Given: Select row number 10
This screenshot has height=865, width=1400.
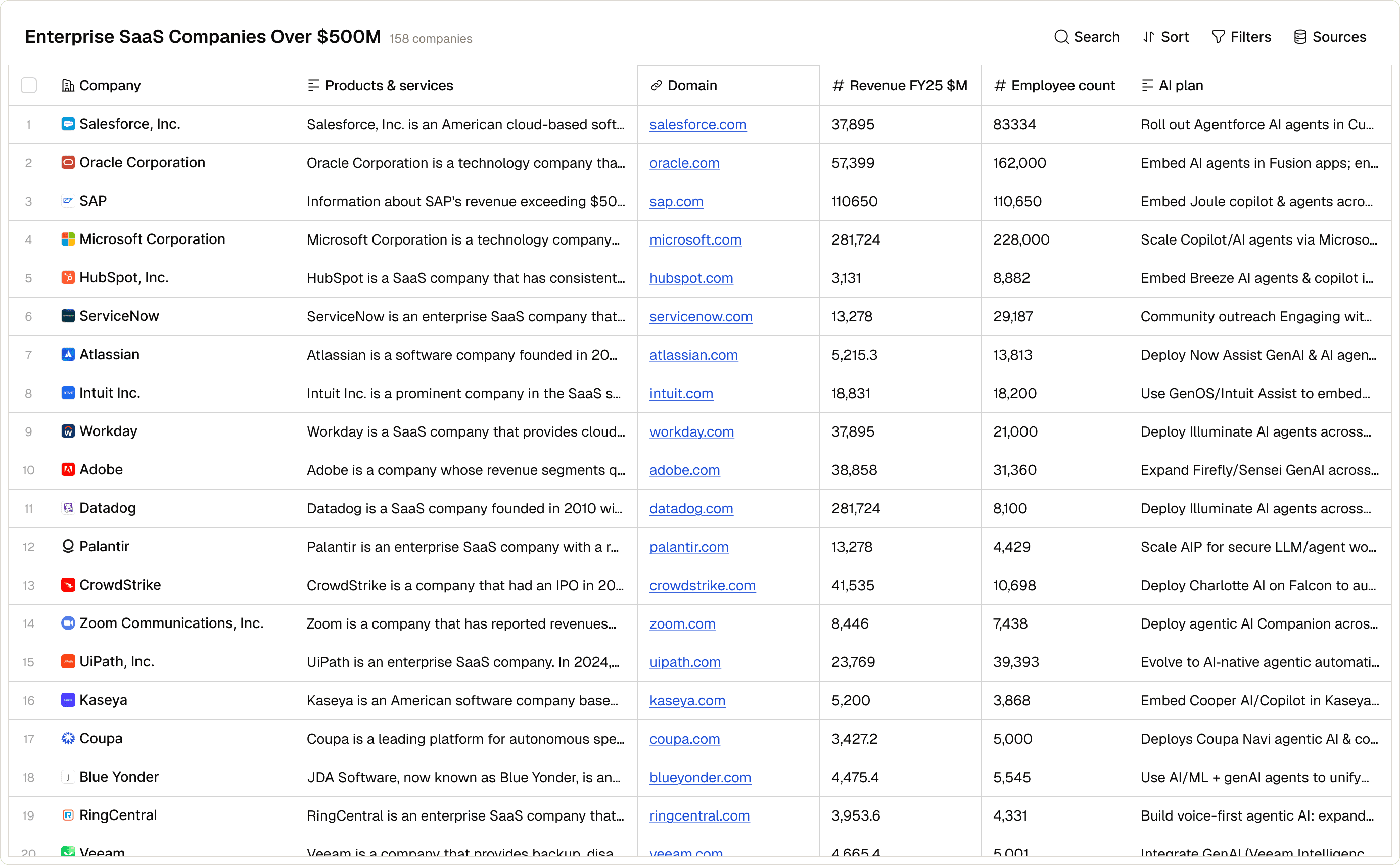Looking at the screenshot, I should tap(28, 470).
